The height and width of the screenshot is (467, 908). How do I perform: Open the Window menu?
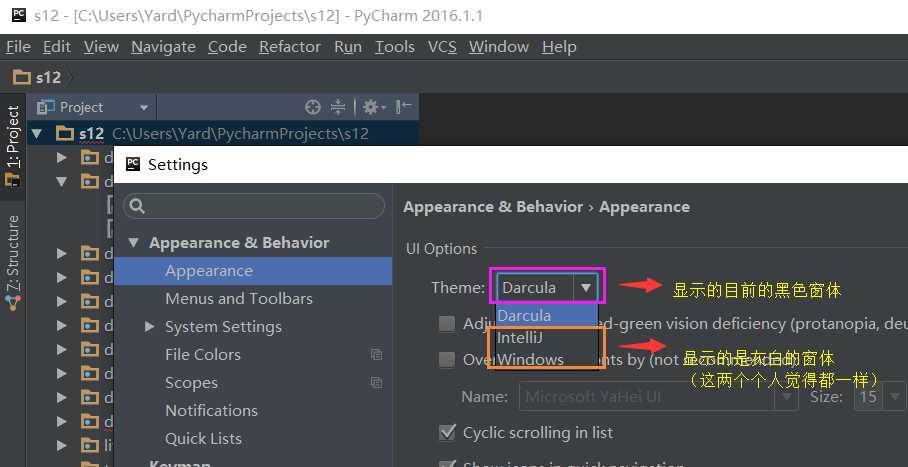(x=499, y=47)
